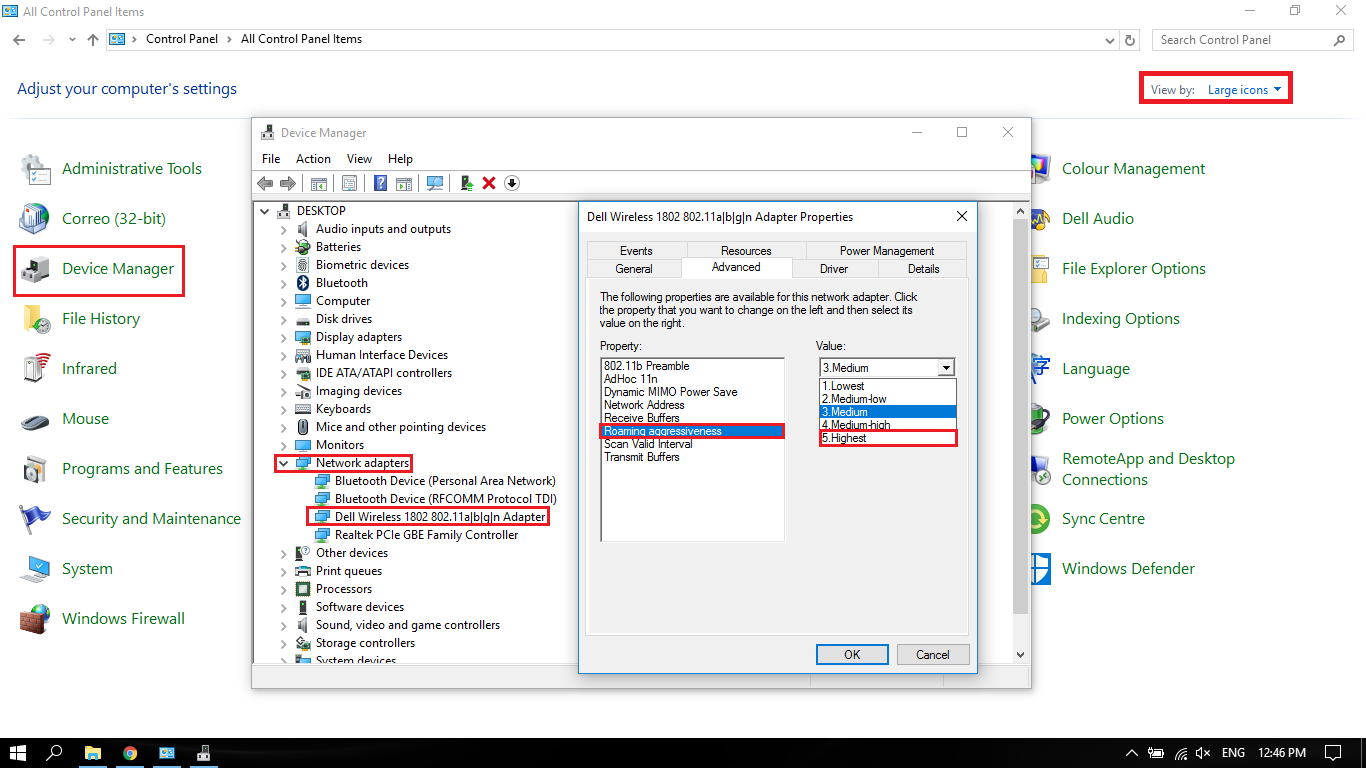Image resolution: width=1366 pixels, height=768 pixels.
Task: Switch to the Driver tab in Properties
Action: 834,269
